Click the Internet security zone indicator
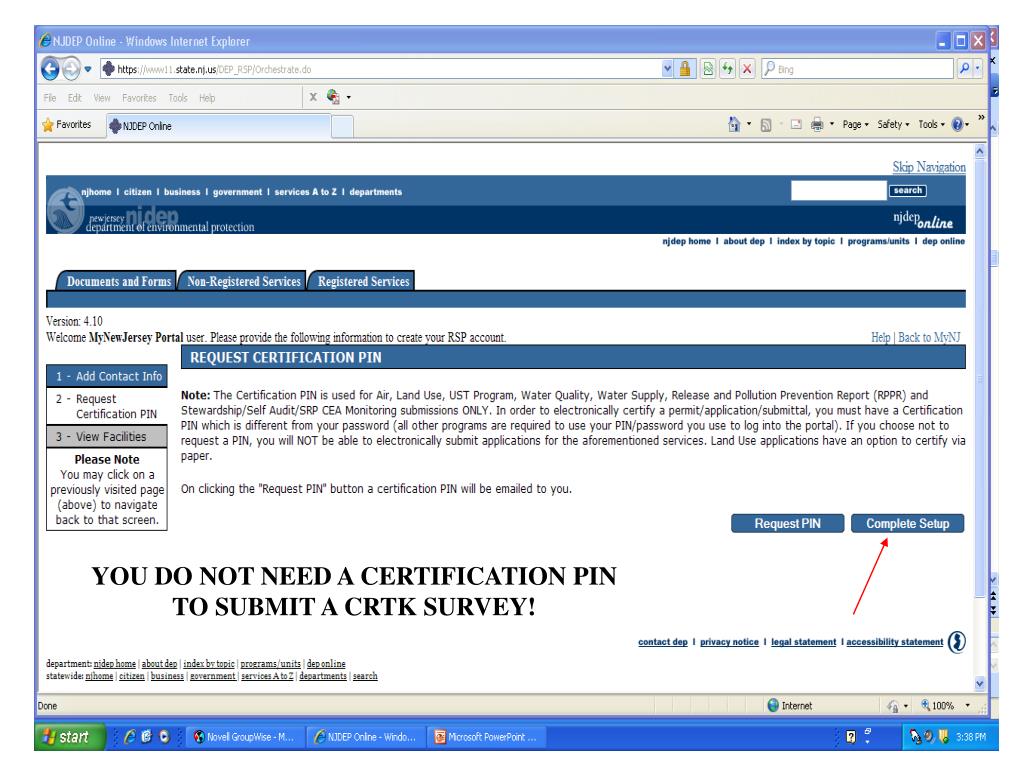Viewport: 1024px width, 768px height. pyautogui.click(x=790, y=705)
